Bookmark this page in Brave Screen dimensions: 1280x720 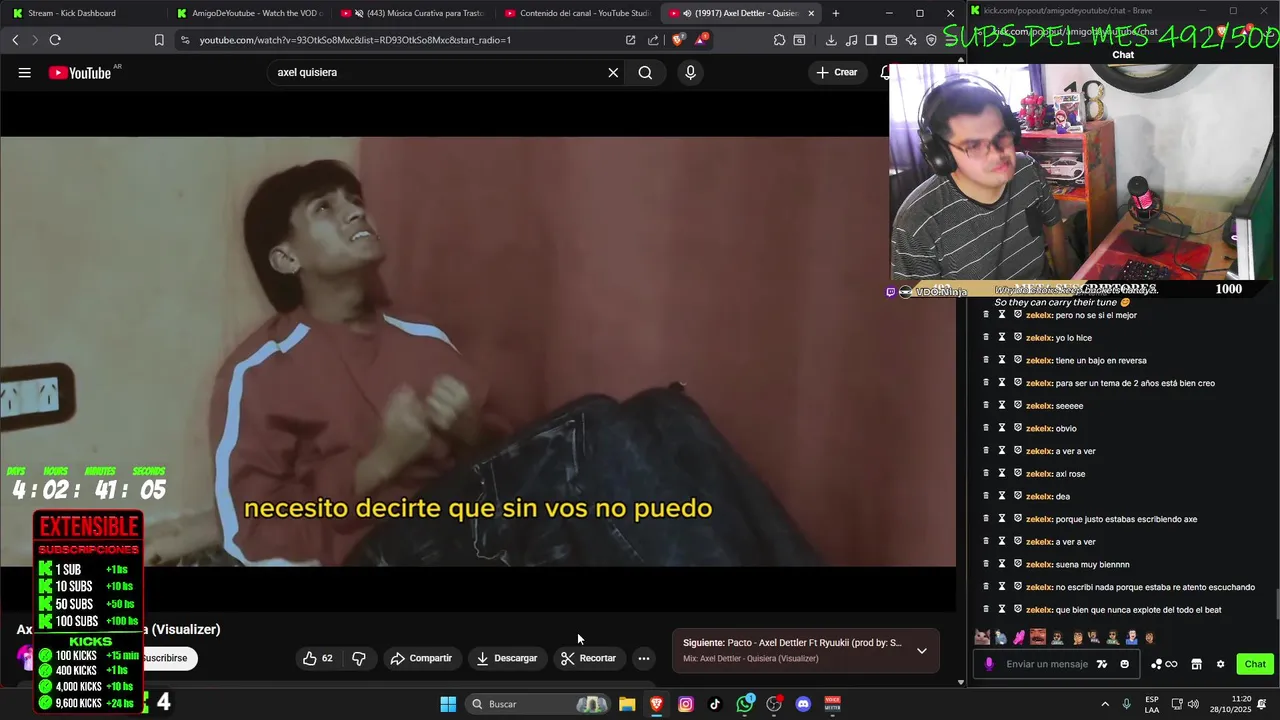coord(159,40)
